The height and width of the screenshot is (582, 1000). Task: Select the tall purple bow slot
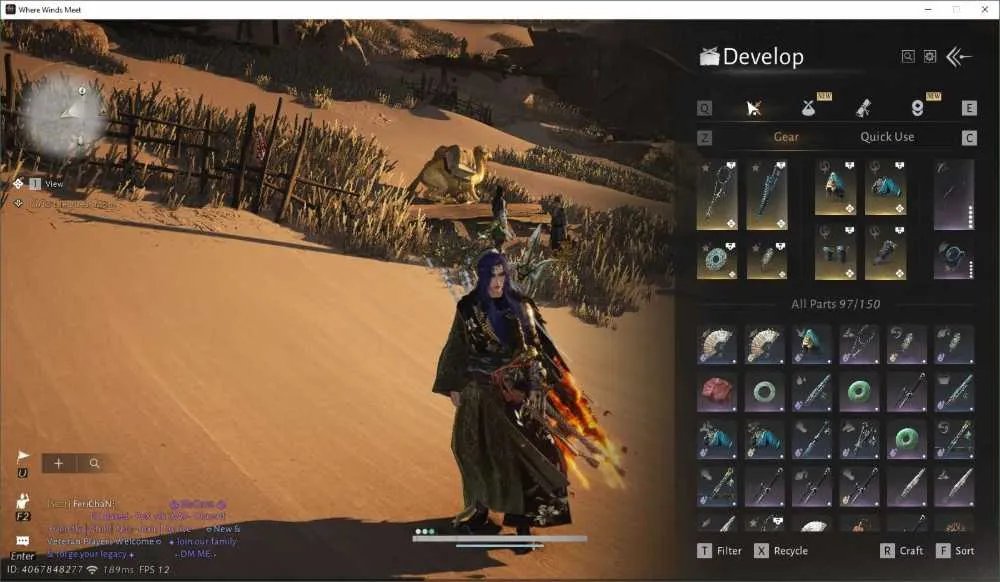coord(954,195)
